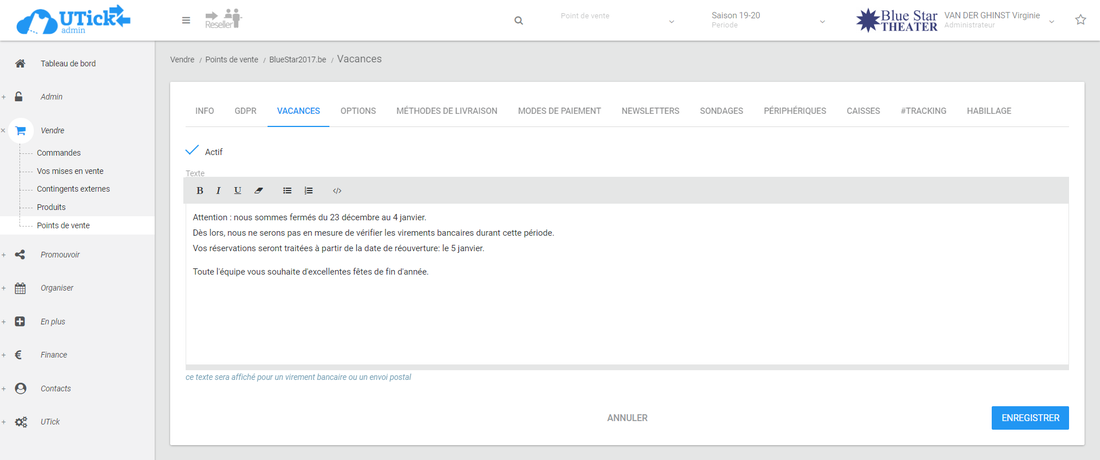1100x460 pixels.
Task: Toggle underline formatting in editor
Action: pos(237,190)
